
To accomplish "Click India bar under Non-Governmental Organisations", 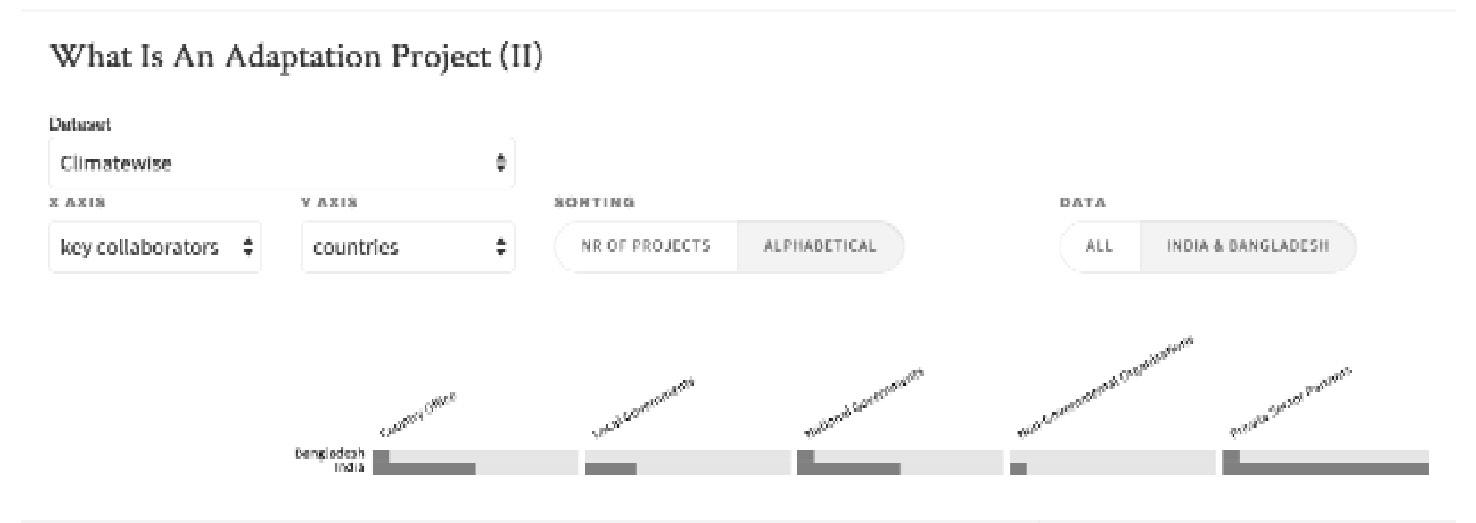I will pos(1018,468).
